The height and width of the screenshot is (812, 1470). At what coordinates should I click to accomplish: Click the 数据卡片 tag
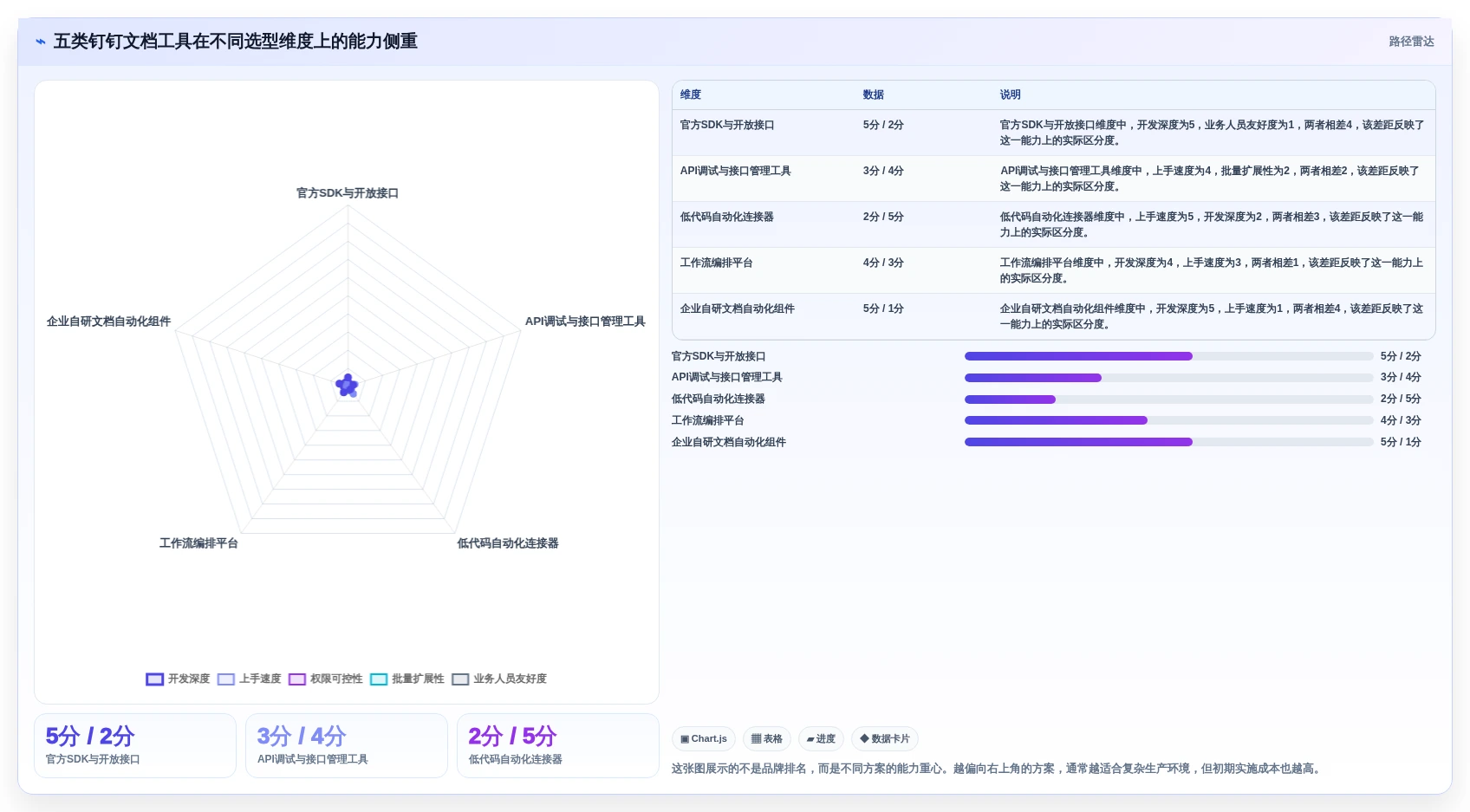click(x=885, y=739)
